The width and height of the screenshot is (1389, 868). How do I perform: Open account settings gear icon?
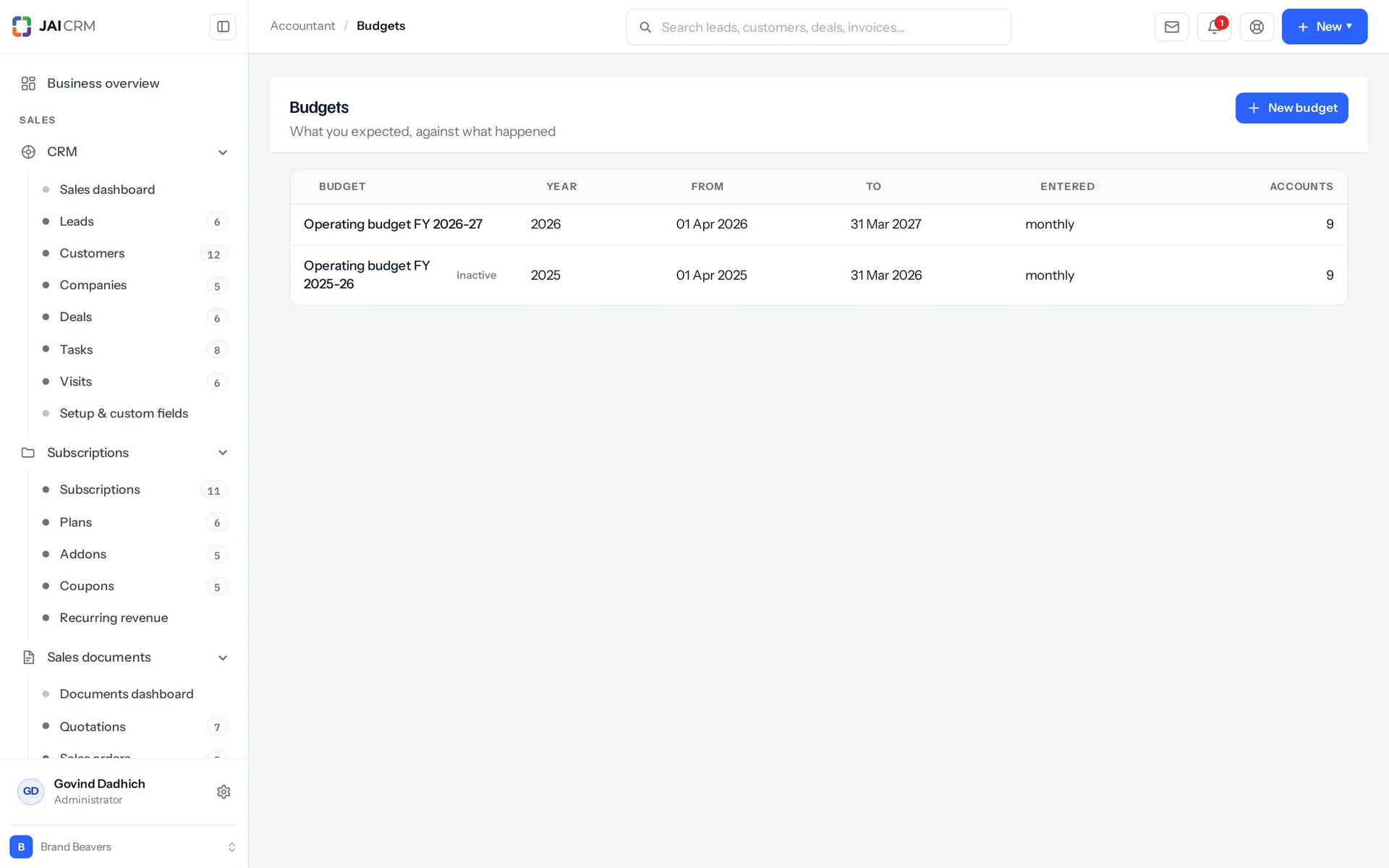224,791
